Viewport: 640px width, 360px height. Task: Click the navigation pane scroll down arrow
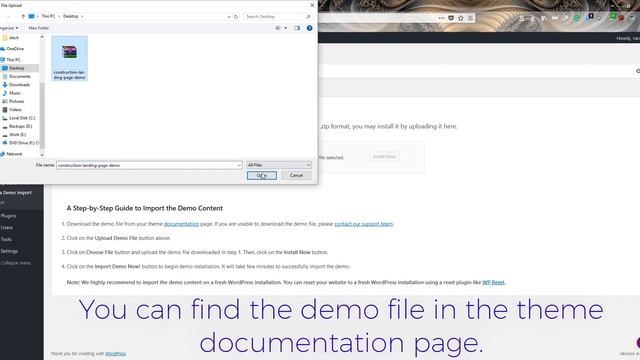[x=42, y=155]
